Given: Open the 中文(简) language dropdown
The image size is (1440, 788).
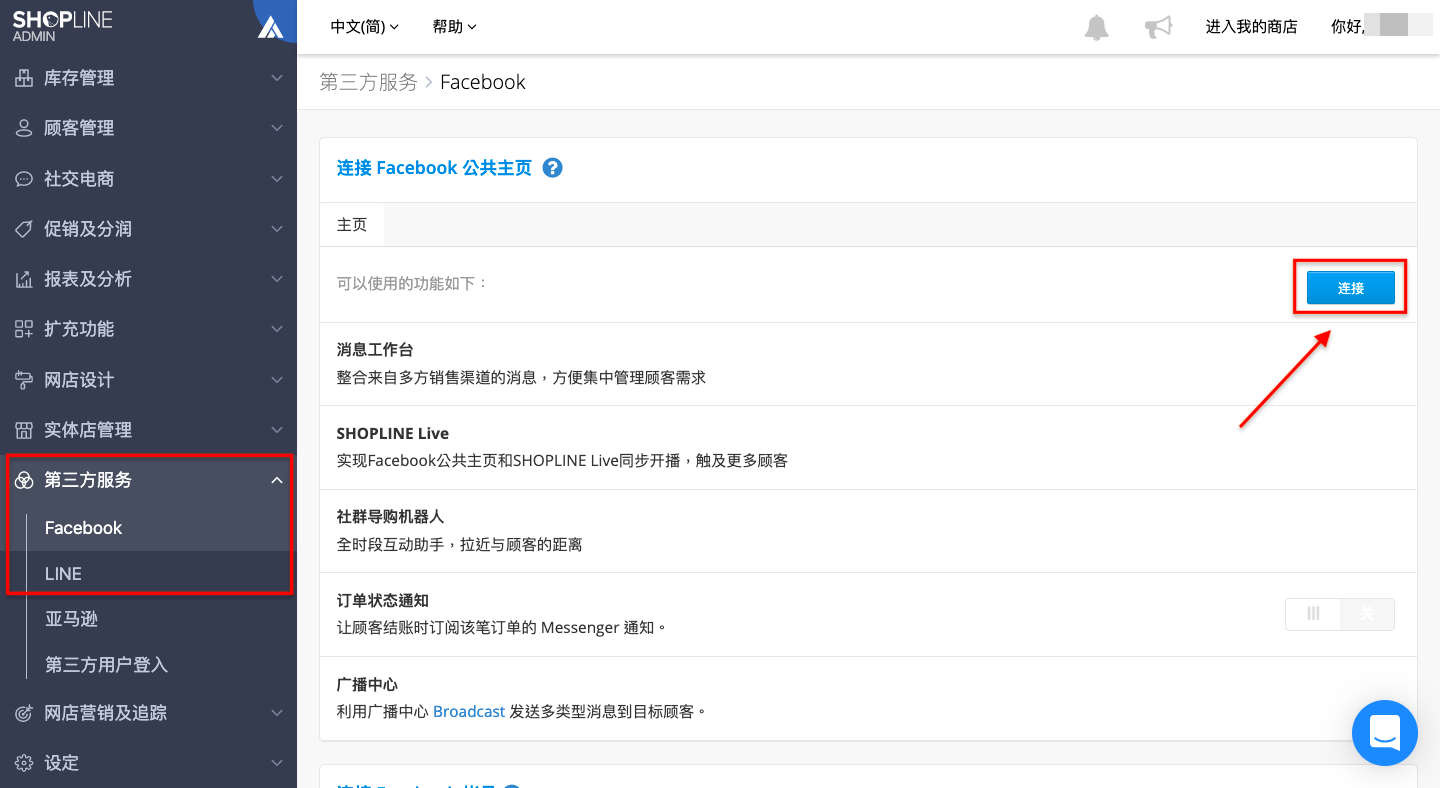Looking at the screenshot, I should (x=363, y=27).
